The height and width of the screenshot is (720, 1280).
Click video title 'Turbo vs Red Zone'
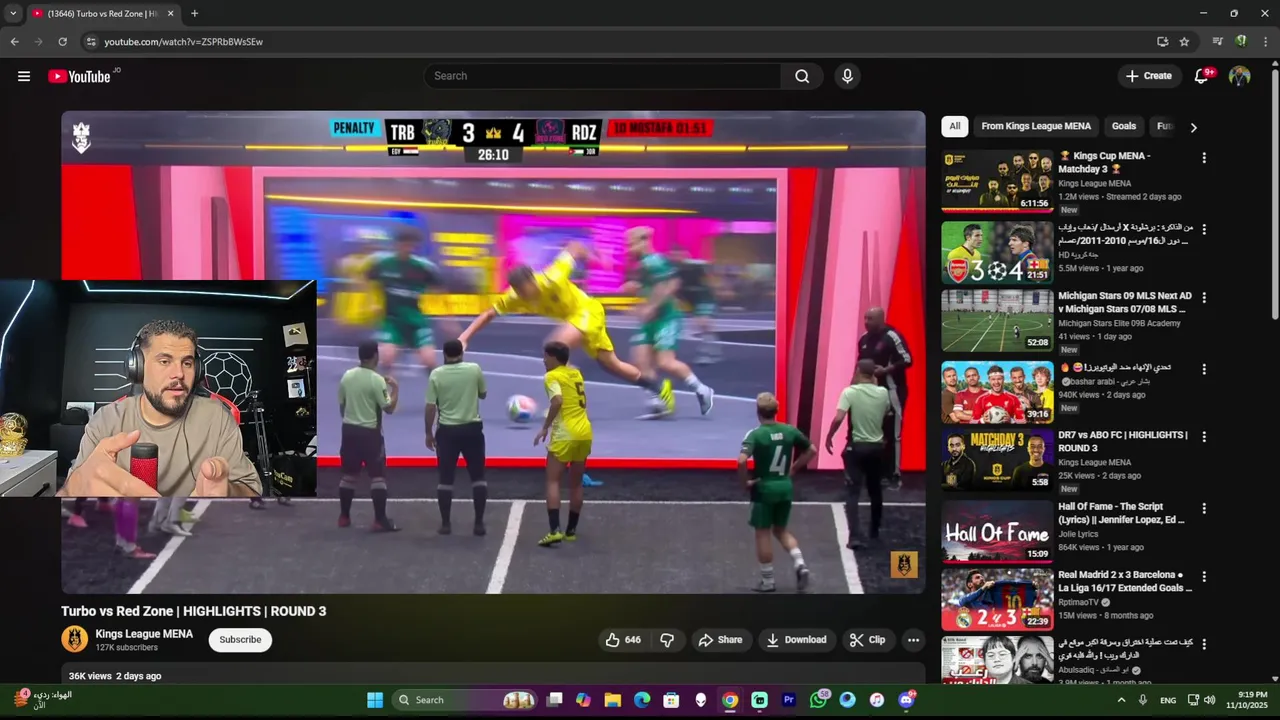pyautogui.click(x=194, y=611)
